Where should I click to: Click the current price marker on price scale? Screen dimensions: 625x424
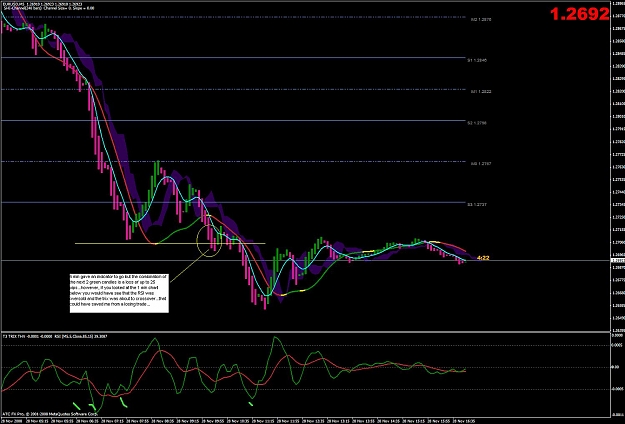(x=618, y=261)
